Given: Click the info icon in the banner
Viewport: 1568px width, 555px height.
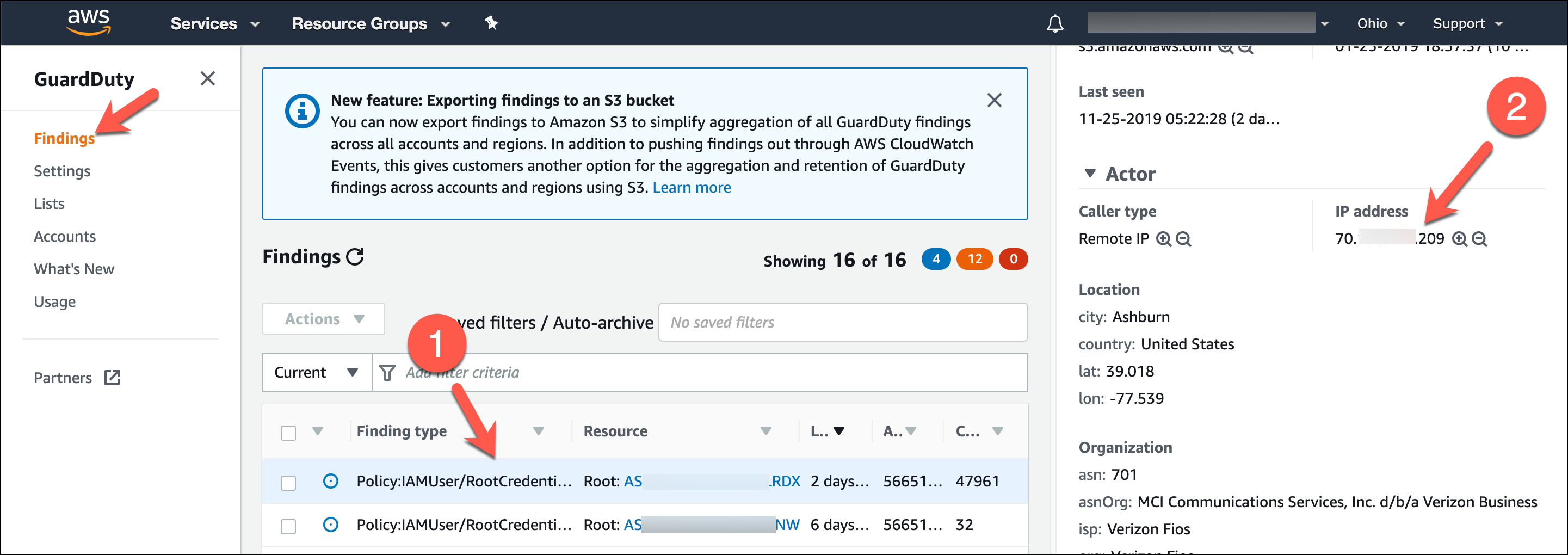Looking at the screenshot, I should pos(302,111).
